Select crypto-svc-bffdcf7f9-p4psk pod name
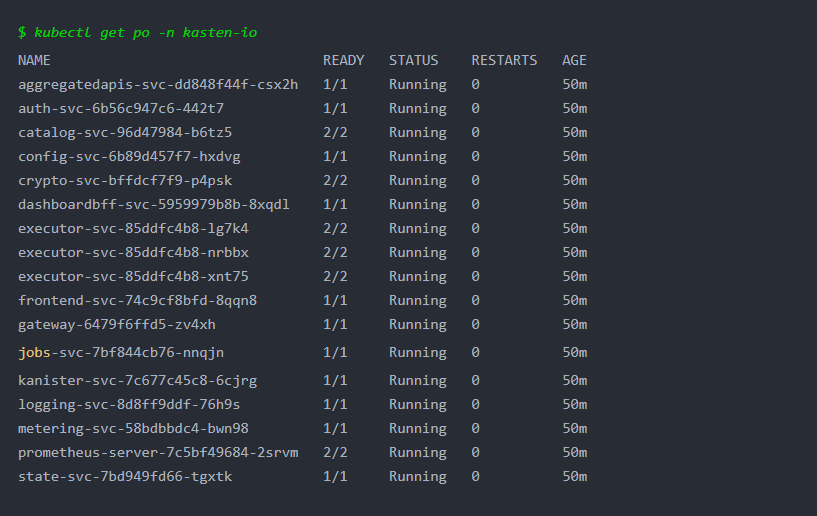Viewport: 817px width, 516px height. point(125,180)
